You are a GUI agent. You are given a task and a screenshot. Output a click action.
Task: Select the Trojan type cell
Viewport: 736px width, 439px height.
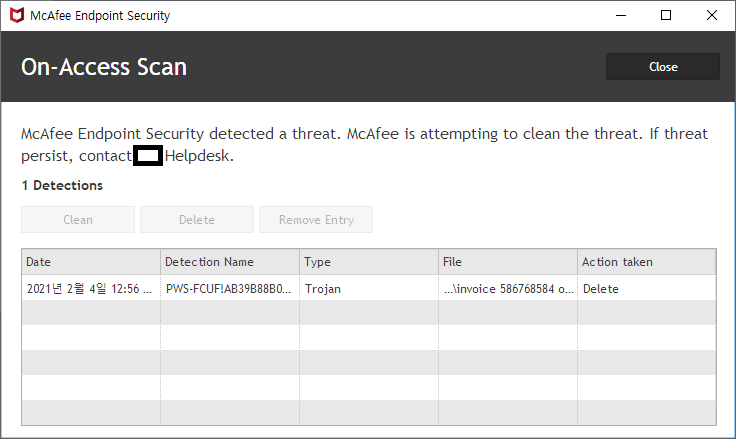point(369,288)
